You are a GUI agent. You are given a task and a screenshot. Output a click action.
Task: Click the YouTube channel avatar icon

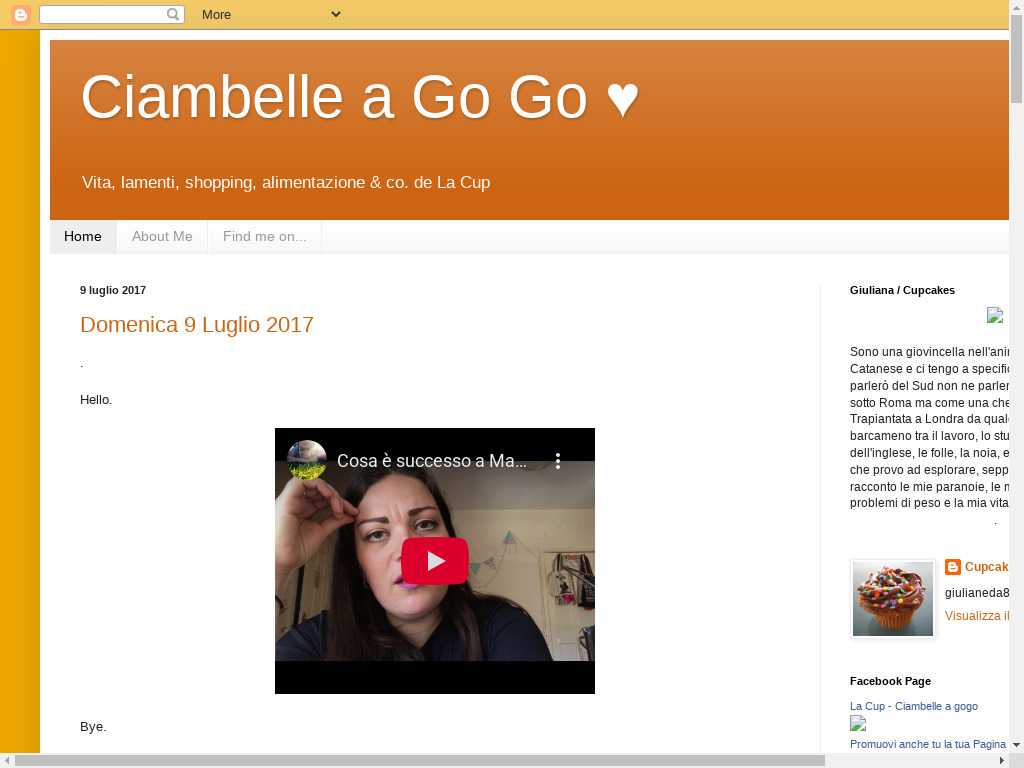(x=307, y=460)
